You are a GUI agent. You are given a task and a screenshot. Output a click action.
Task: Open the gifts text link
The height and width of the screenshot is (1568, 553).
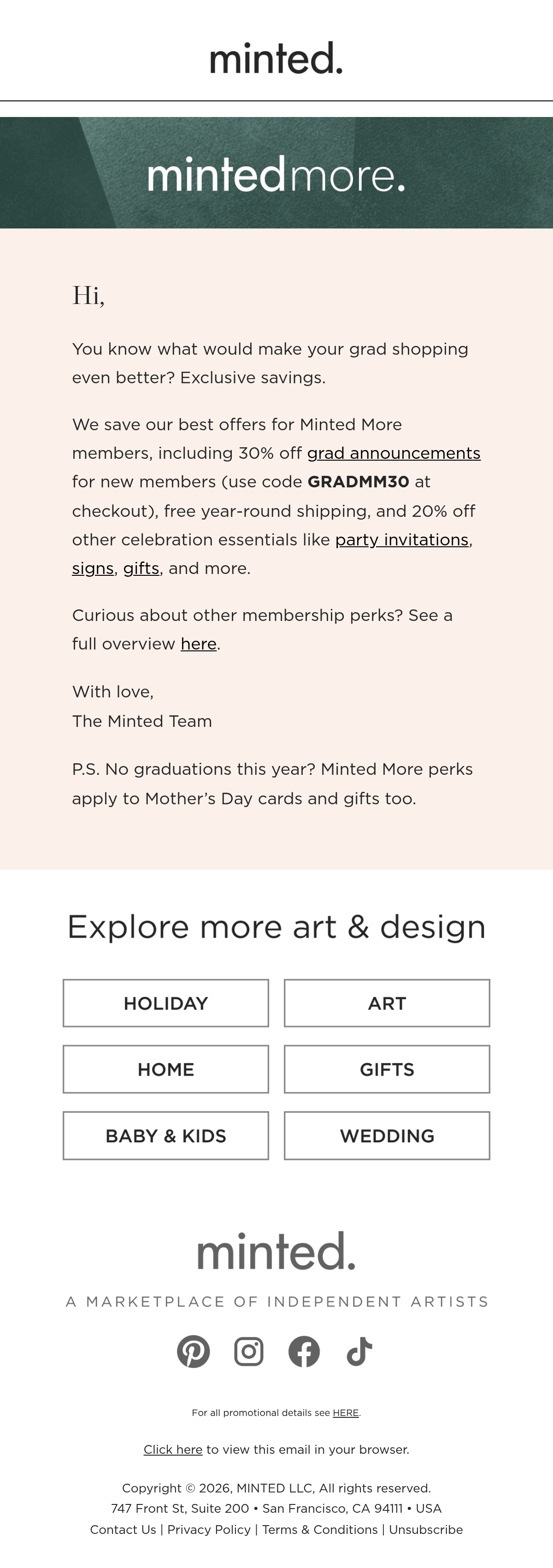141,568
